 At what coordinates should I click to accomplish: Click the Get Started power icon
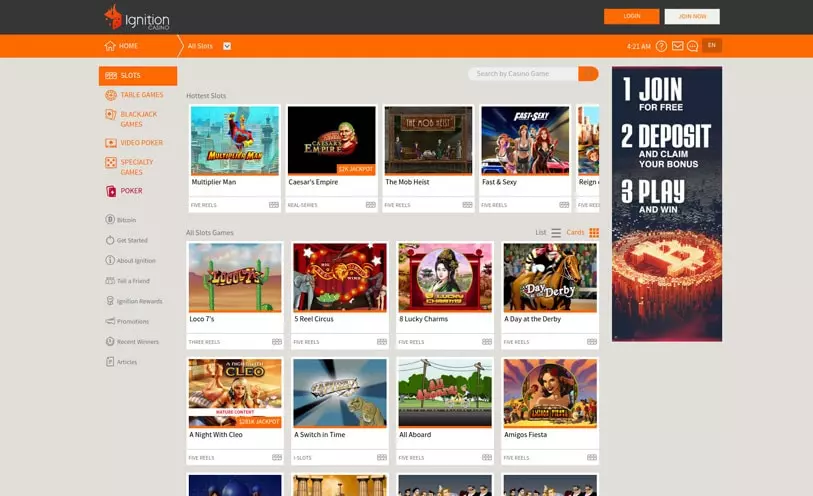coord(110,240)
